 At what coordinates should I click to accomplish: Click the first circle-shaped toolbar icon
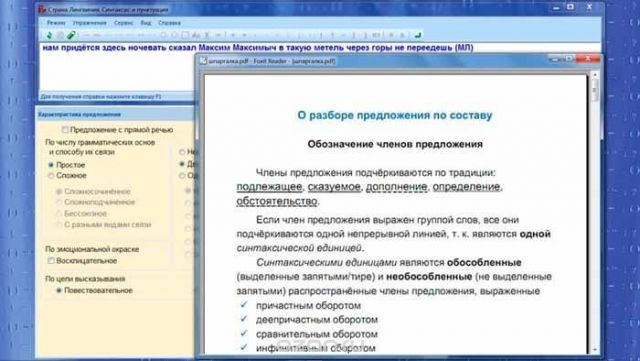pyautogui.click(x=163, y=36)
